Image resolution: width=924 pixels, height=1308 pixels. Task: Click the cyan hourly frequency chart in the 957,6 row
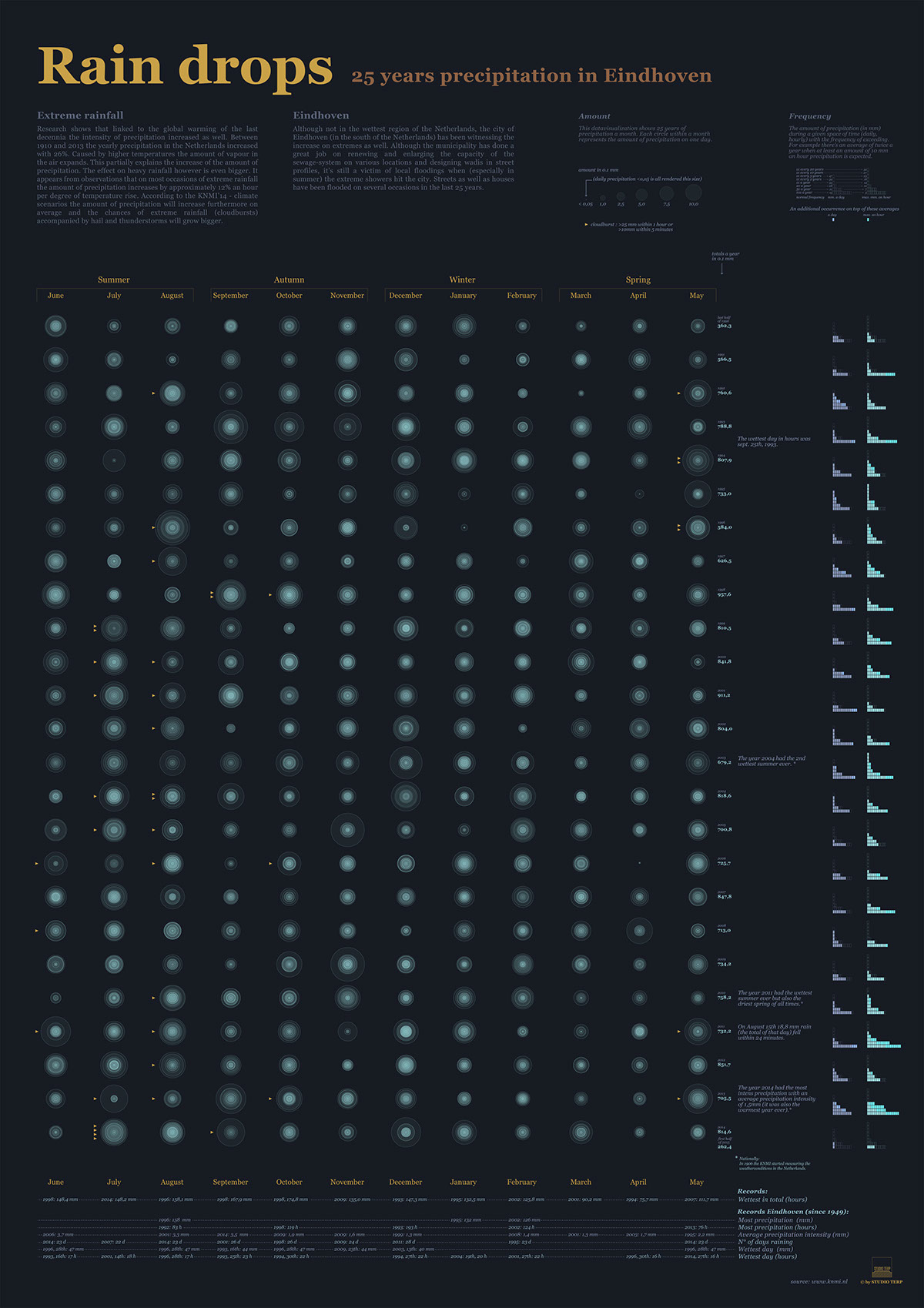tap(880, 600)
